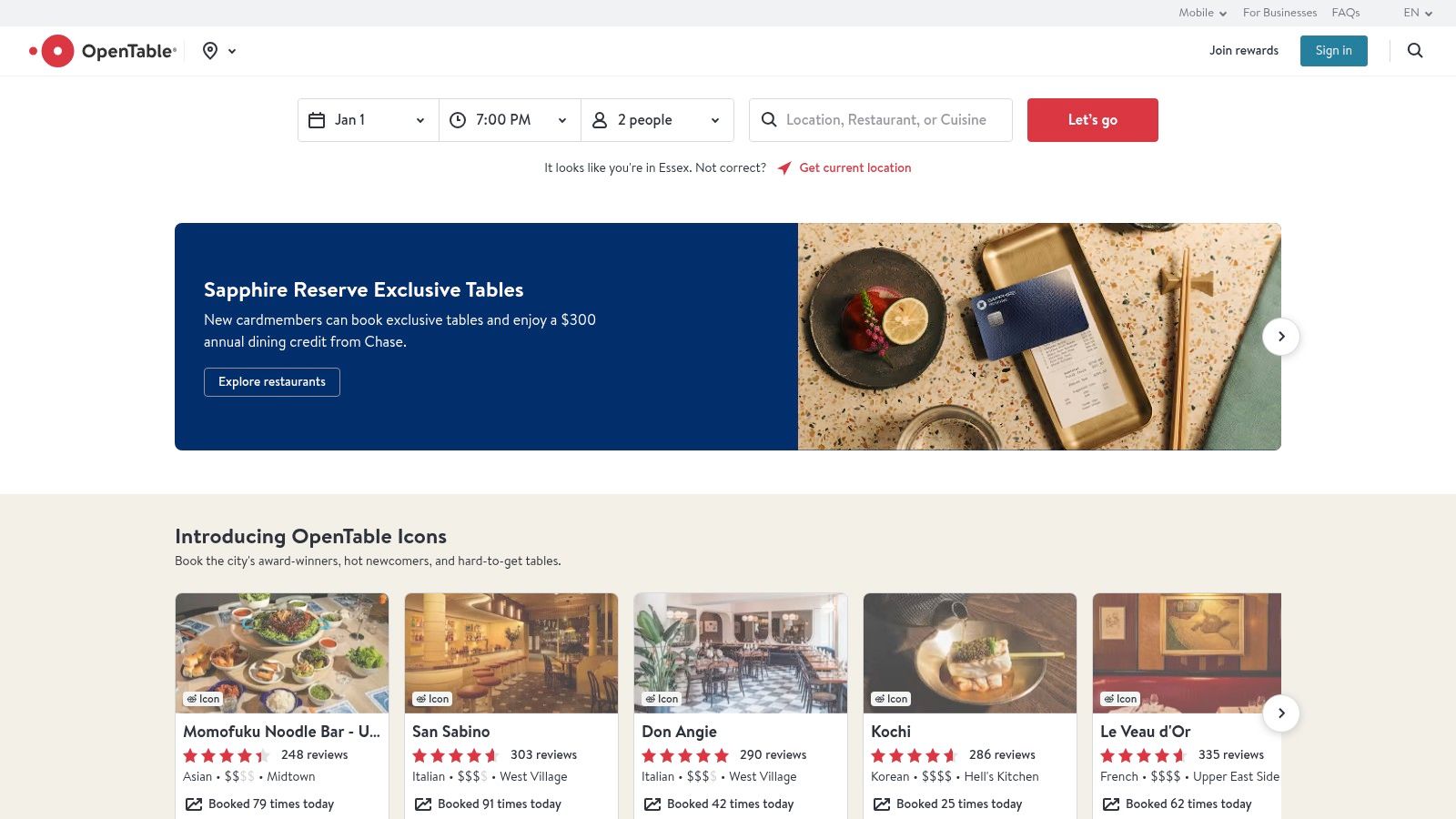Click the 290 reviews text

coord(773,755)
